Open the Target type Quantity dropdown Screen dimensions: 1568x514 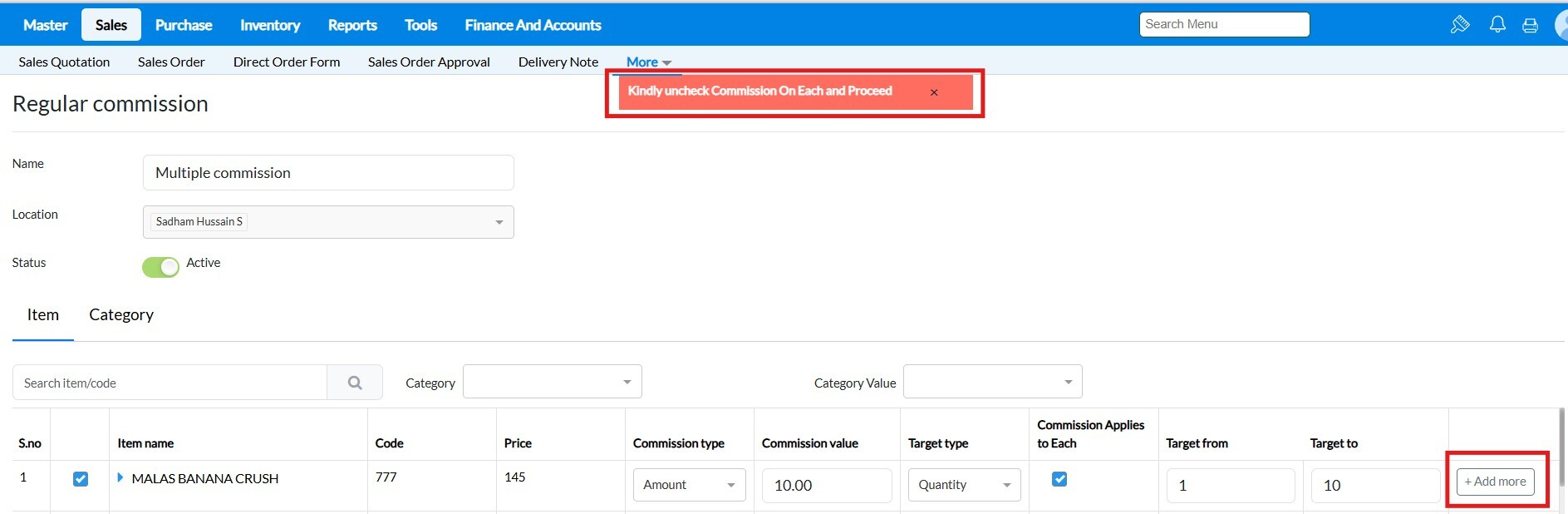(964, 485)
